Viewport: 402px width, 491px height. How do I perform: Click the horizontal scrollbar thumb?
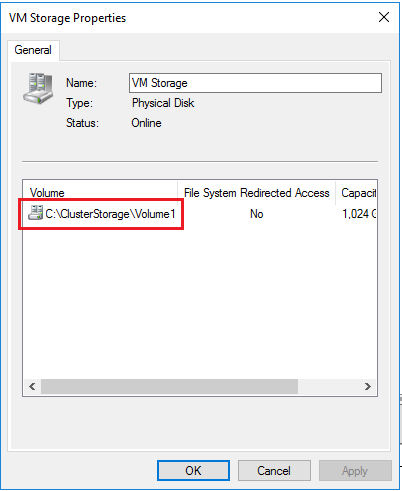point(169,386)
